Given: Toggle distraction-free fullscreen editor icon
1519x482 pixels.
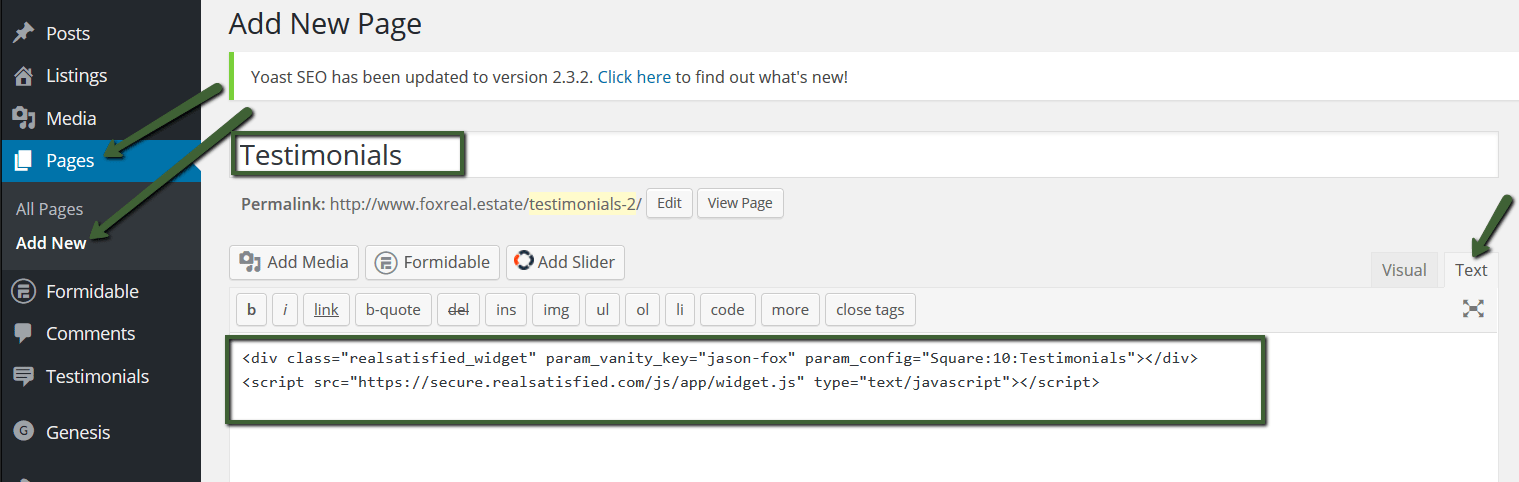Looking at the screenshot, I should 1473,309.
